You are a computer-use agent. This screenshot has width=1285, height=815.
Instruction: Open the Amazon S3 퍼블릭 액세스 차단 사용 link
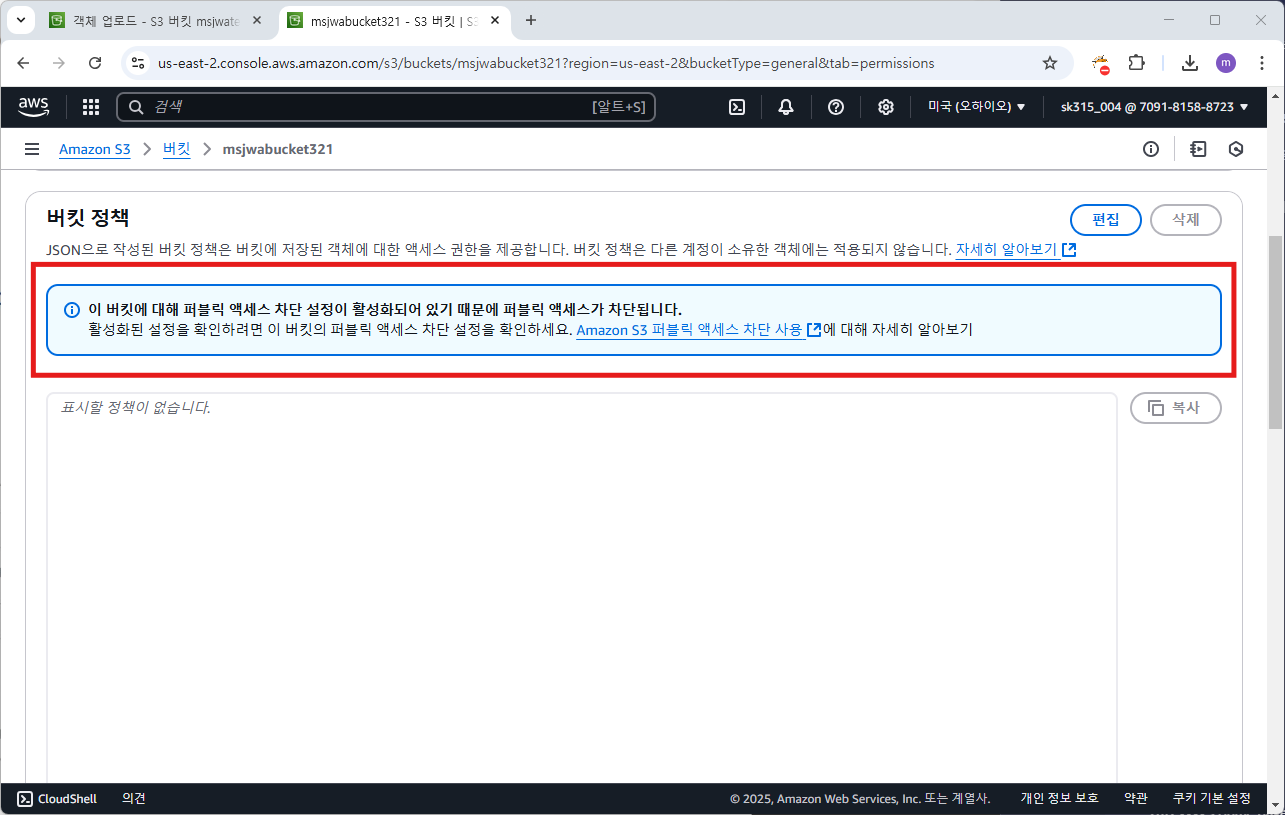tap(699, 330)
